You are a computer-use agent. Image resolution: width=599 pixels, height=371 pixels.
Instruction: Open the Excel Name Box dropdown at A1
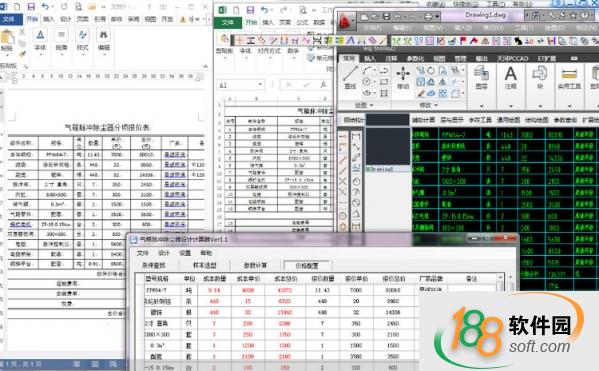click(x=260, y=85)
